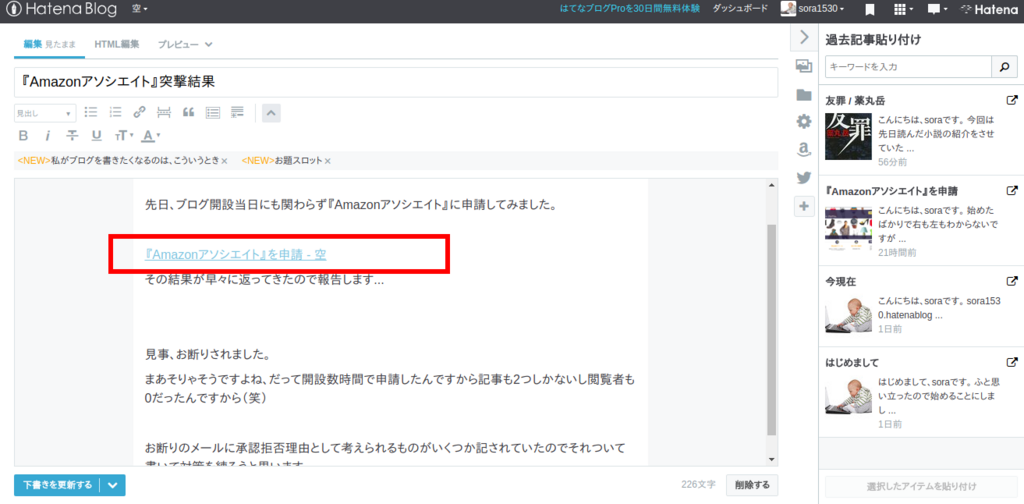Open the Twitter paste sidebar icon
The image size is (1024, 504).
tap(804, 178)
